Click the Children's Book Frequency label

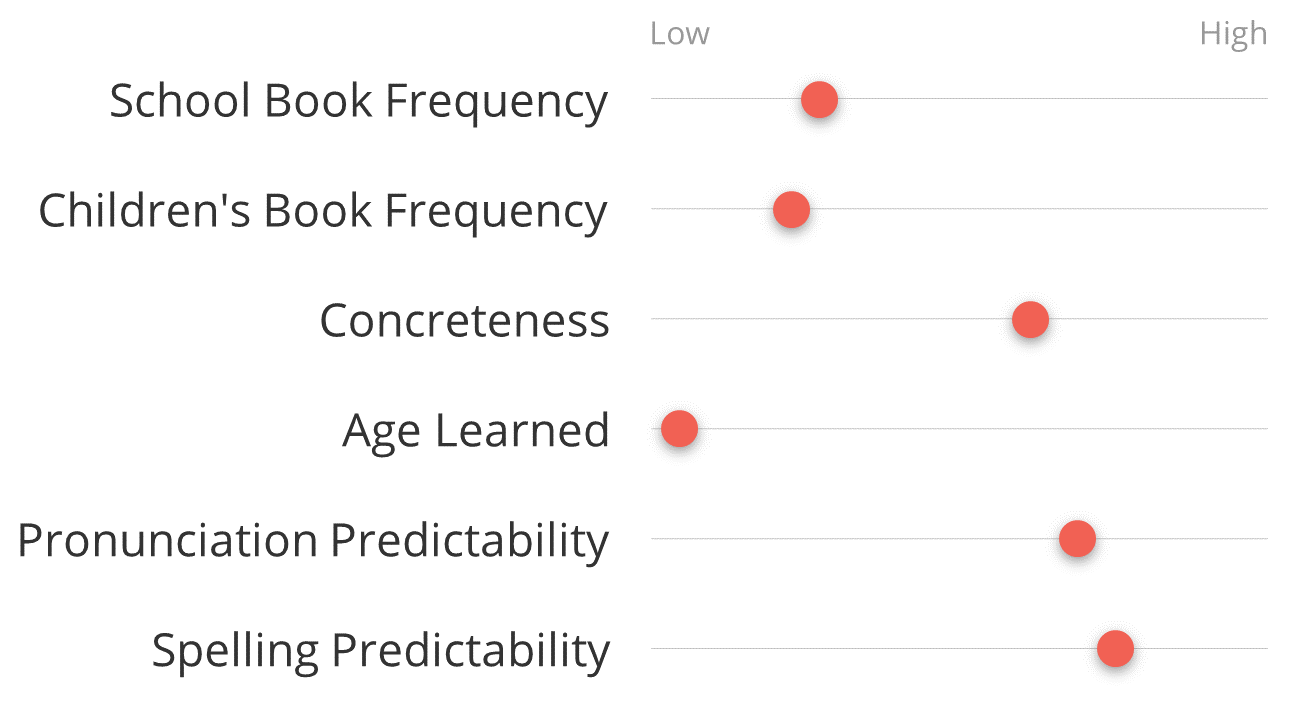coord(323,212)
